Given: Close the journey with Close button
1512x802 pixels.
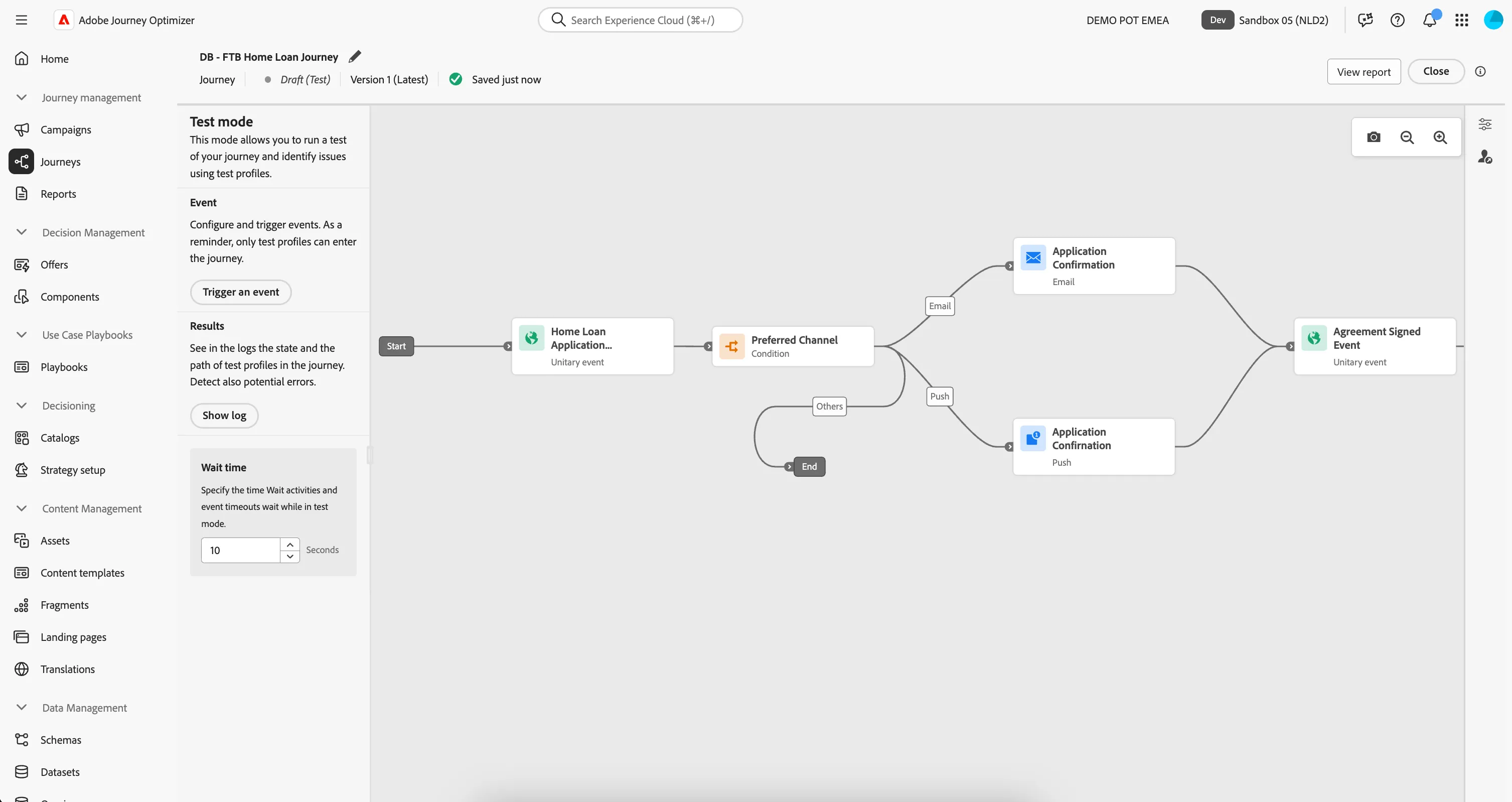Looking at the screenshot, I should click(x=1436, y=71).
